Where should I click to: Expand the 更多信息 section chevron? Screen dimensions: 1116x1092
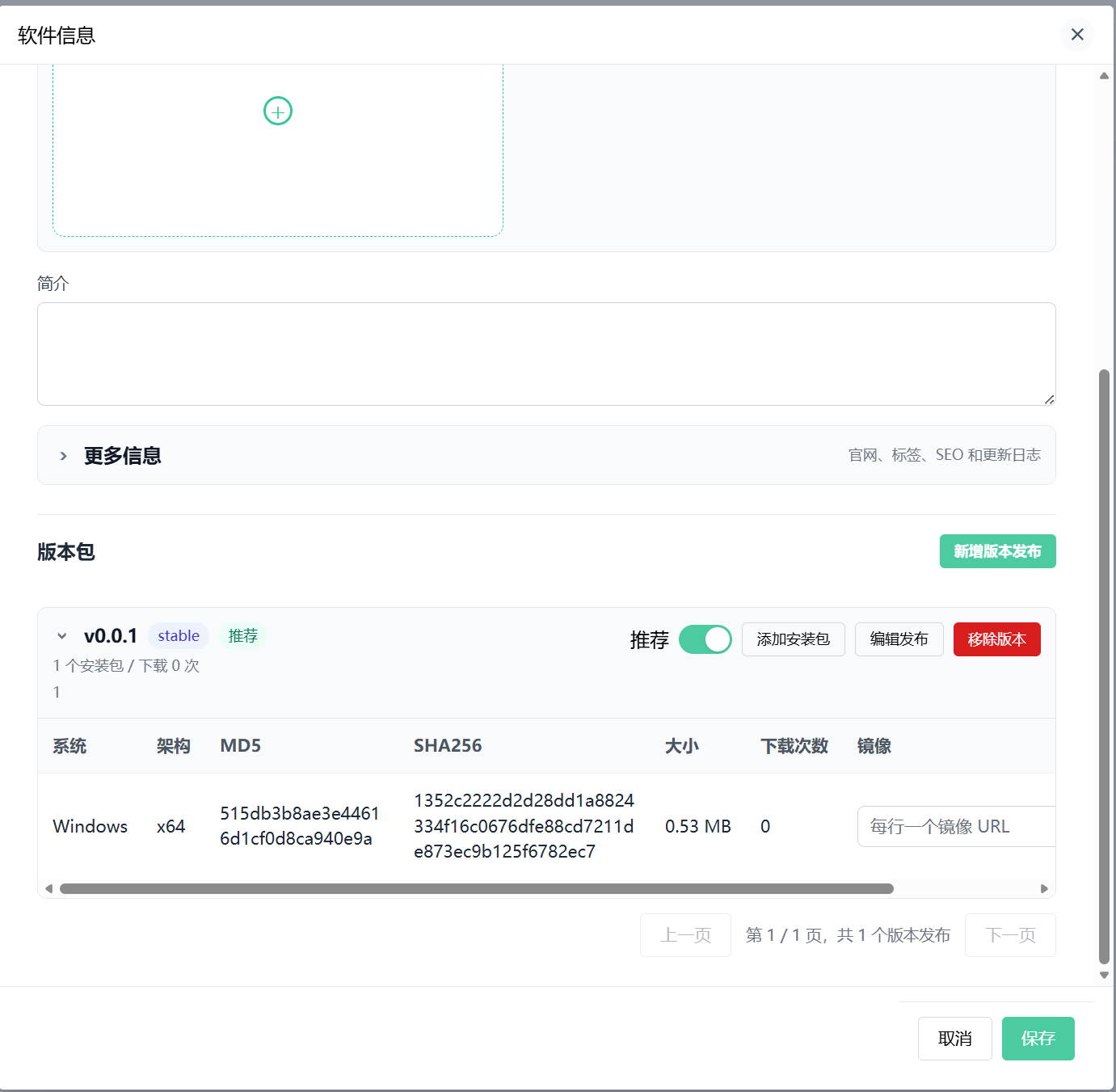(x=63, y=456)
